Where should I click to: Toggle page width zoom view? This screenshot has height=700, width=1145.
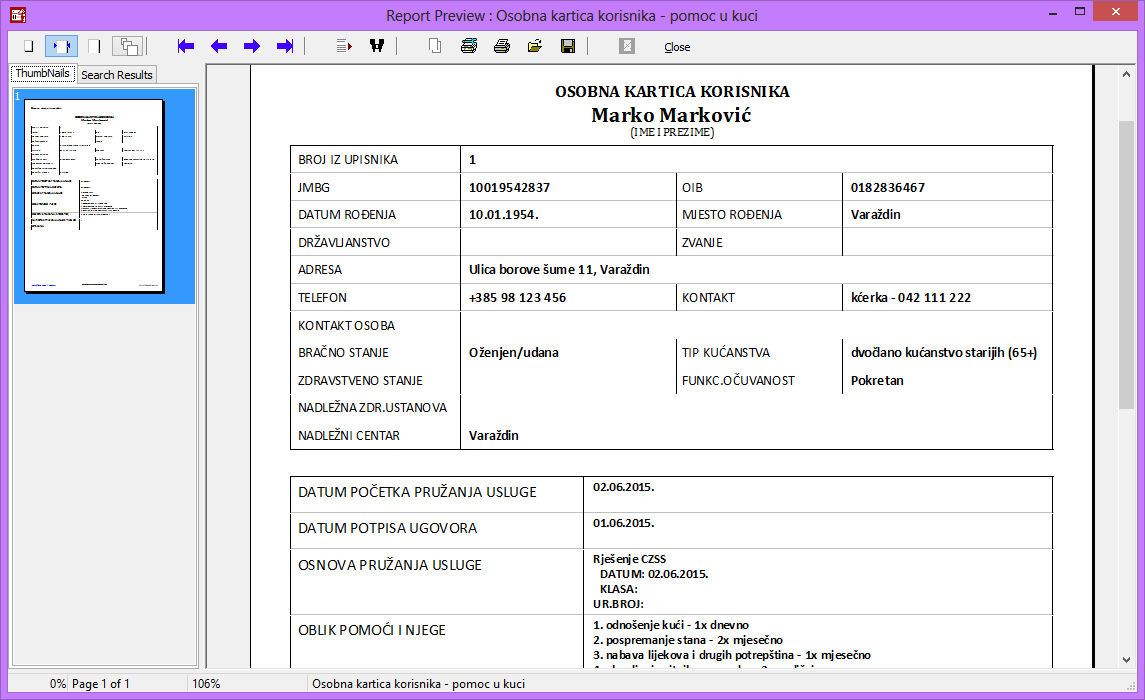(62, 46)
